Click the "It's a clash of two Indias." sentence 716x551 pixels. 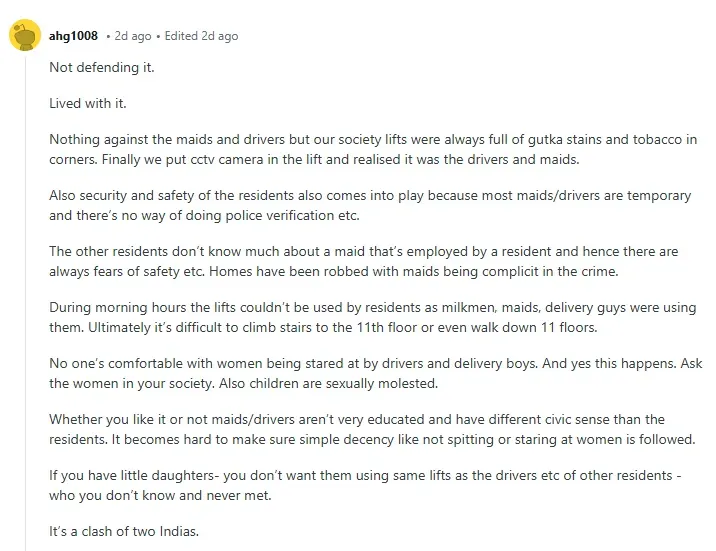(x=124, y=532)
